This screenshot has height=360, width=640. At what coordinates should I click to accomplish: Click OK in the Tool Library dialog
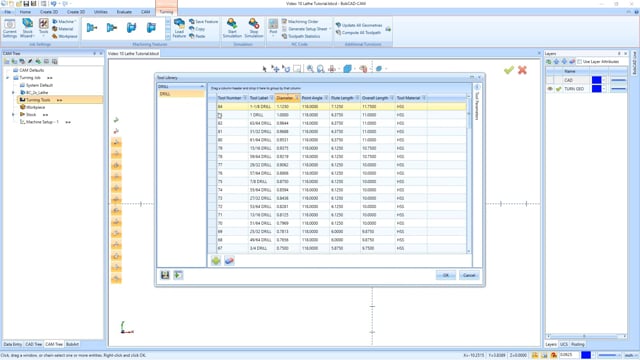pyautogui.click(x=445, y=276)
